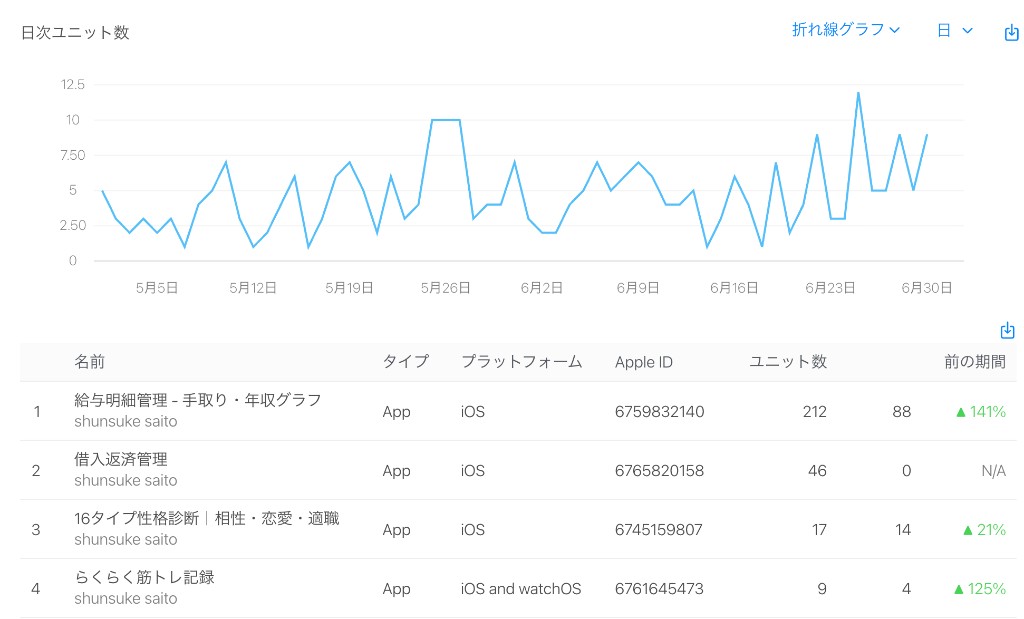The height and width of the screenshot is (619, 1024).
Task: Open the 日 interval dropdown
Action: pos(955,30)
